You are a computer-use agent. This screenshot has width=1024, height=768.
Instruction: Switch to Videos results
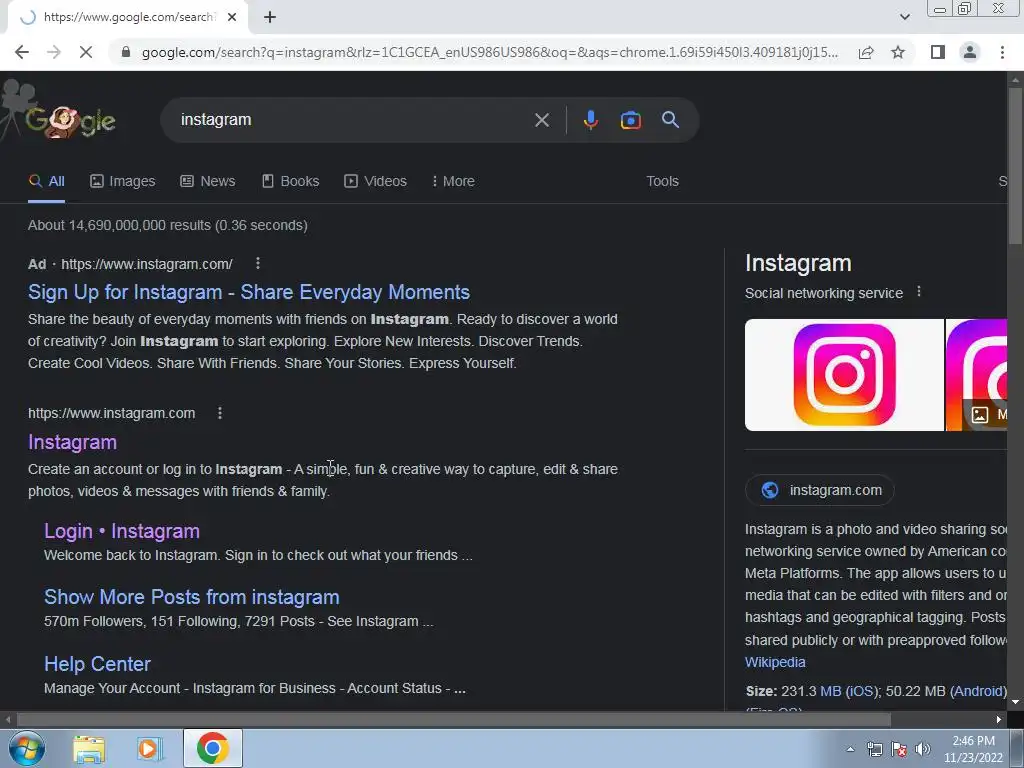376,182
